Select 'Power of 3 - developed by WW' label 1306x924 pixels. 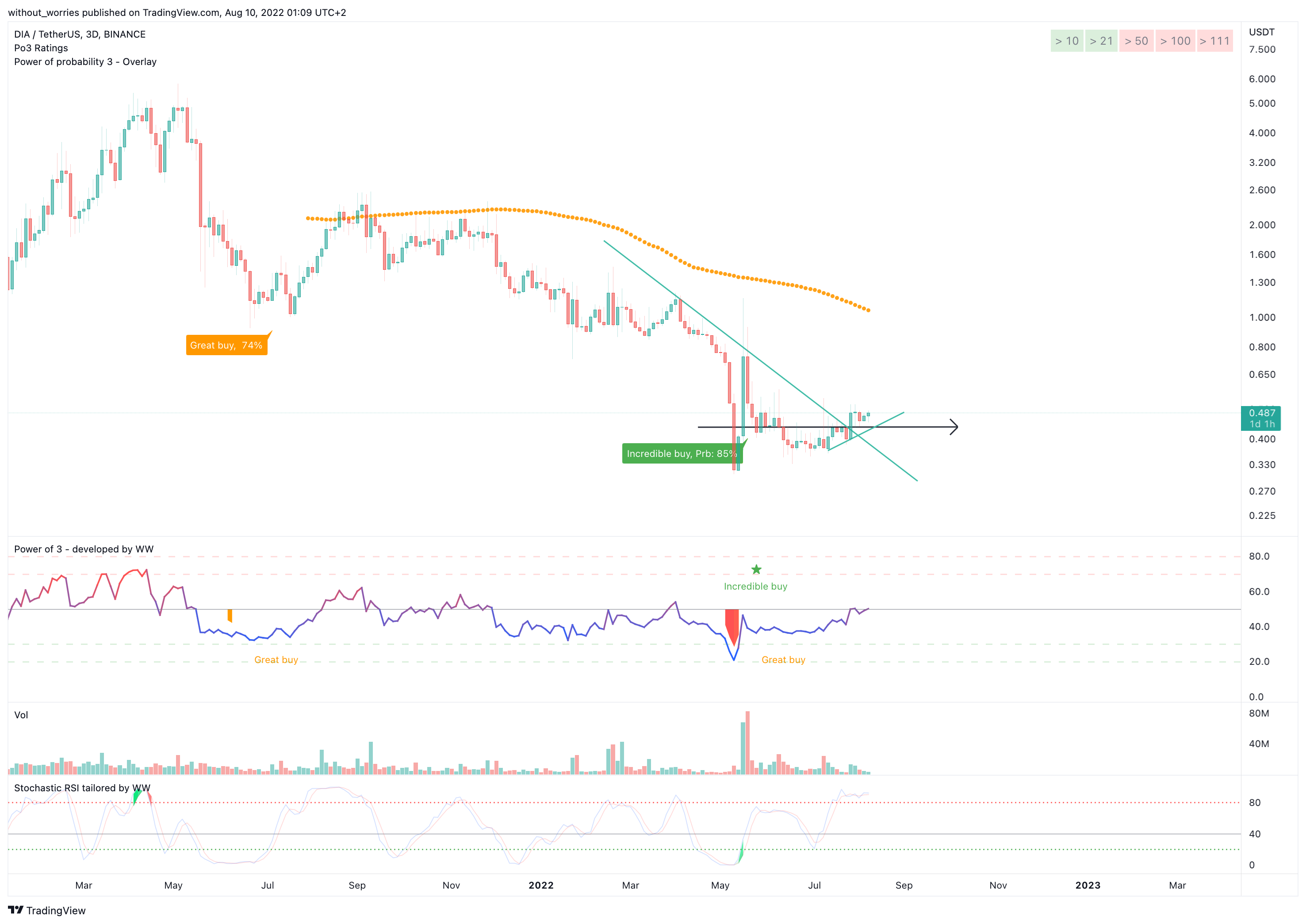tap(84, 549)
